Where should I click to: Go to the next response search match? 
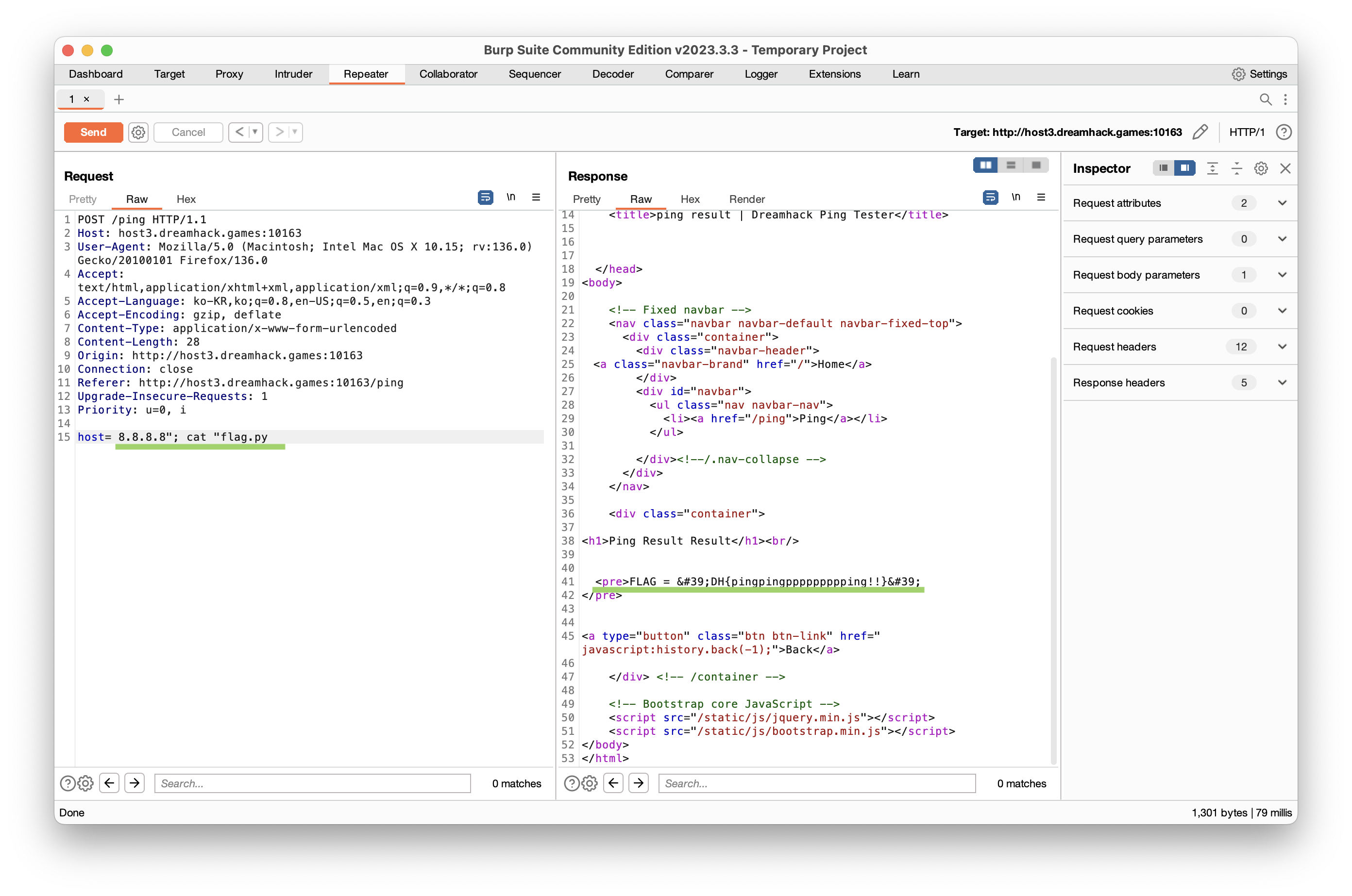(639, 783)
